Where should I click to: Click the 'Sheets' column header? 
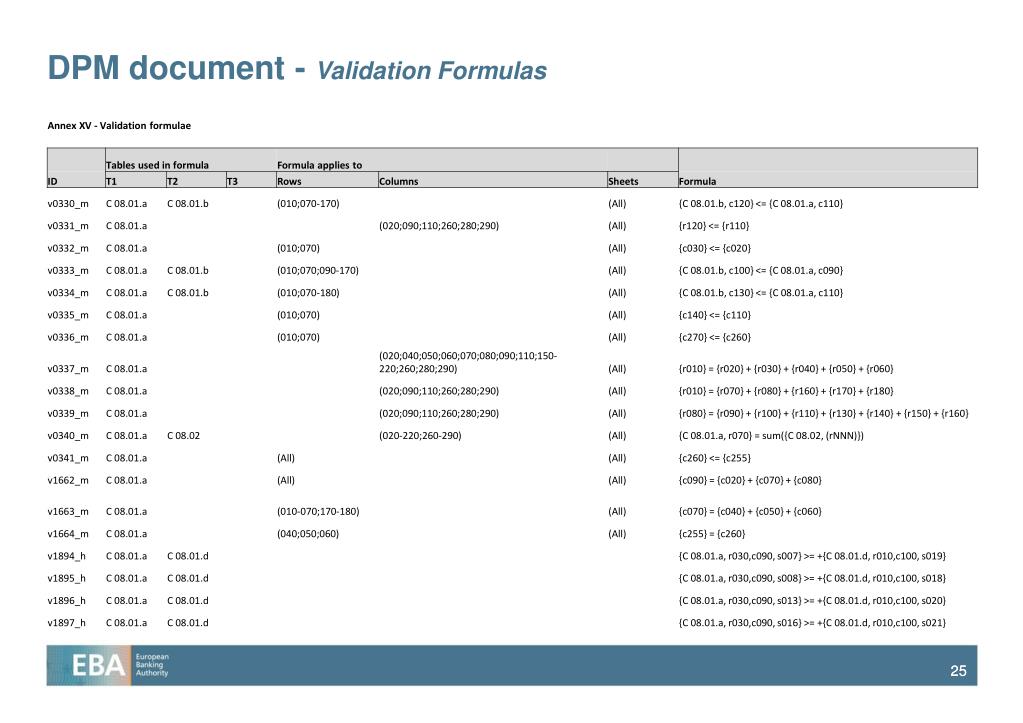[x=623, y=181]
